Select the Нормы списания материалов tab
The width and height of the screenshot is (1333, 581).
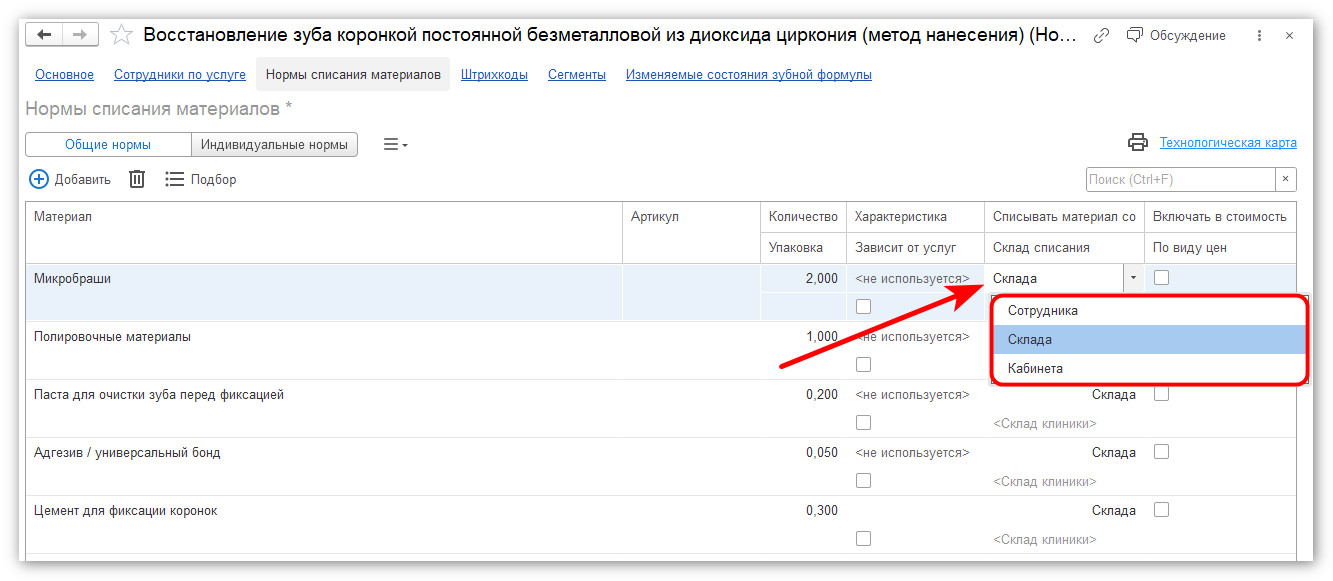[x=353, y=74]
